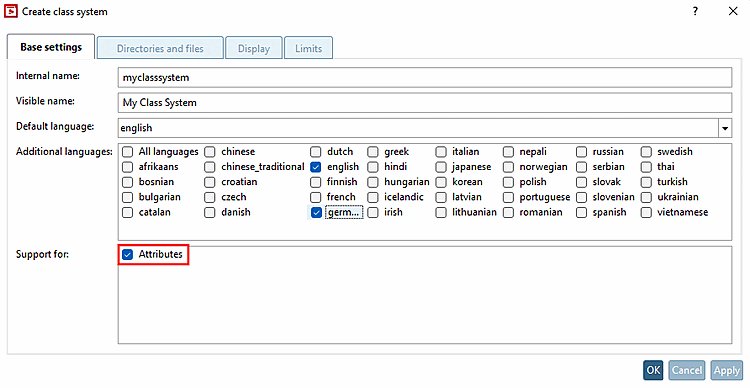
Task: Switch to the Base settings tab
Action: click(x=51, y=47)
